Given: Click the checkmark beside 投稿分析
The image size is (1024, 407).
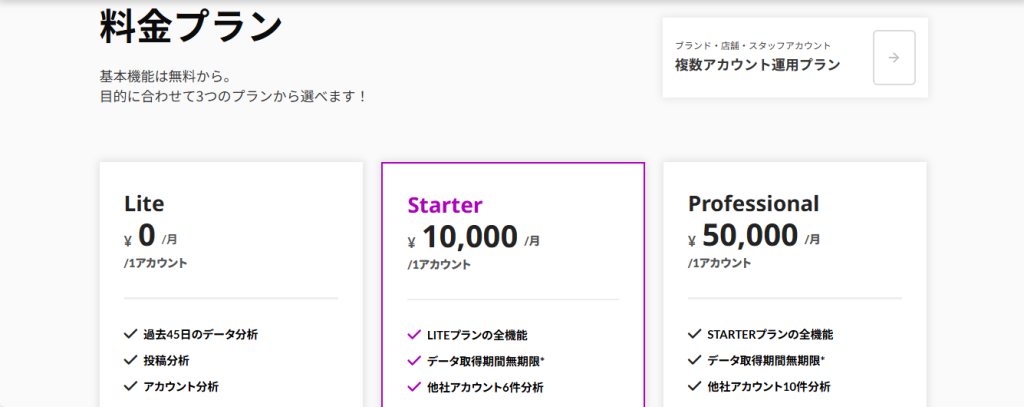Looking at the screenshot, I should pos(130,360).
